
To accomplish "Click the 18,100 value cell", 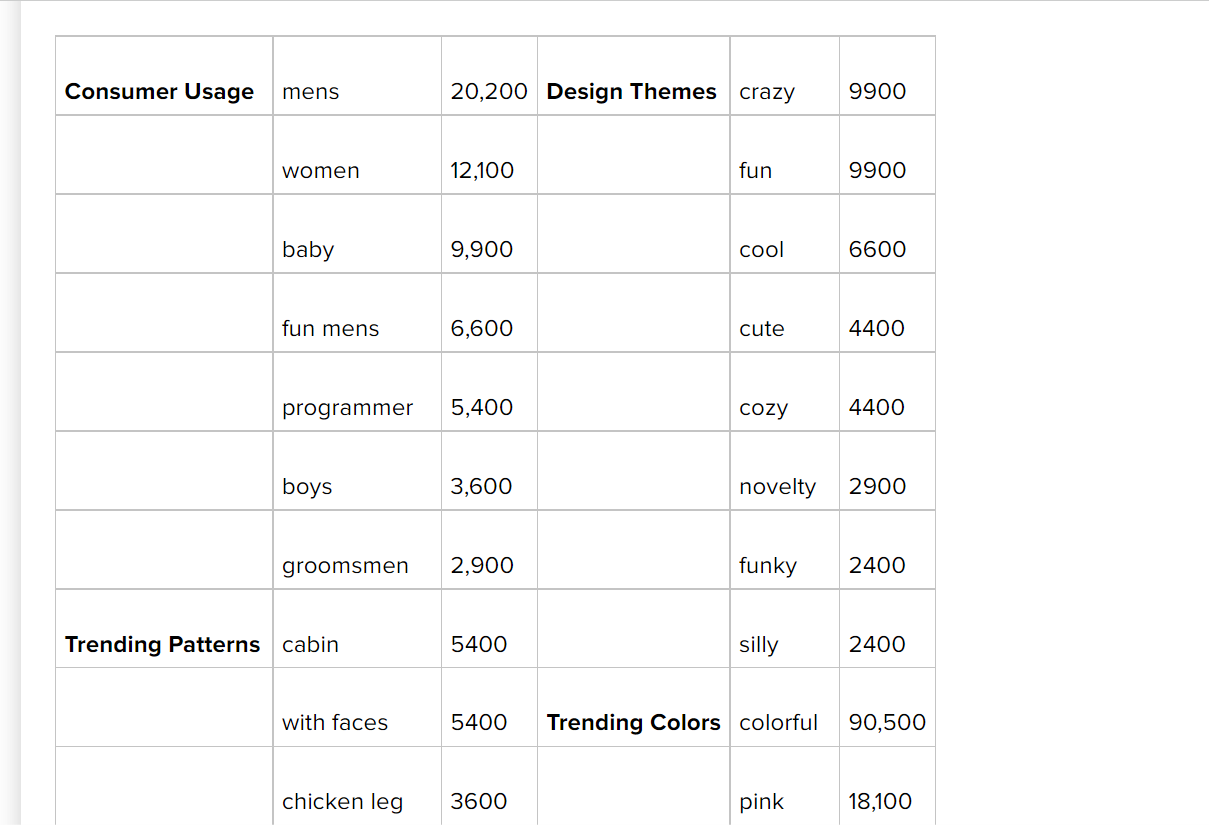I will (x=887, y=786).
